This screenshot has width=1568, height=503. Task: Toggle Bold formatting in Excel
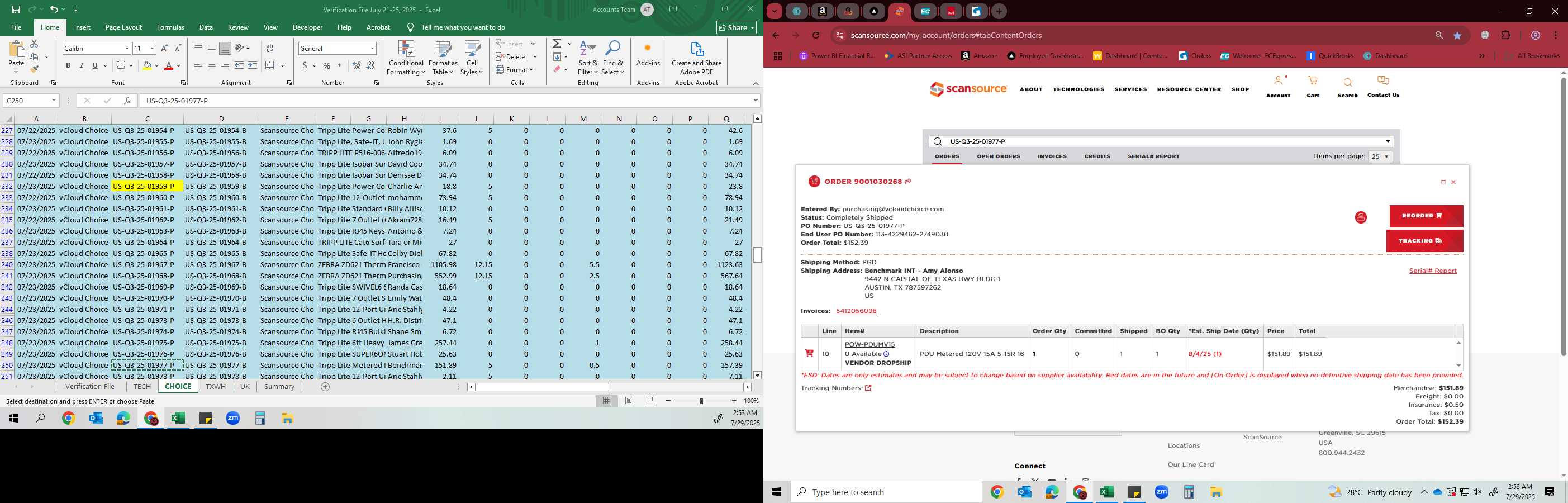click(68, 65)
